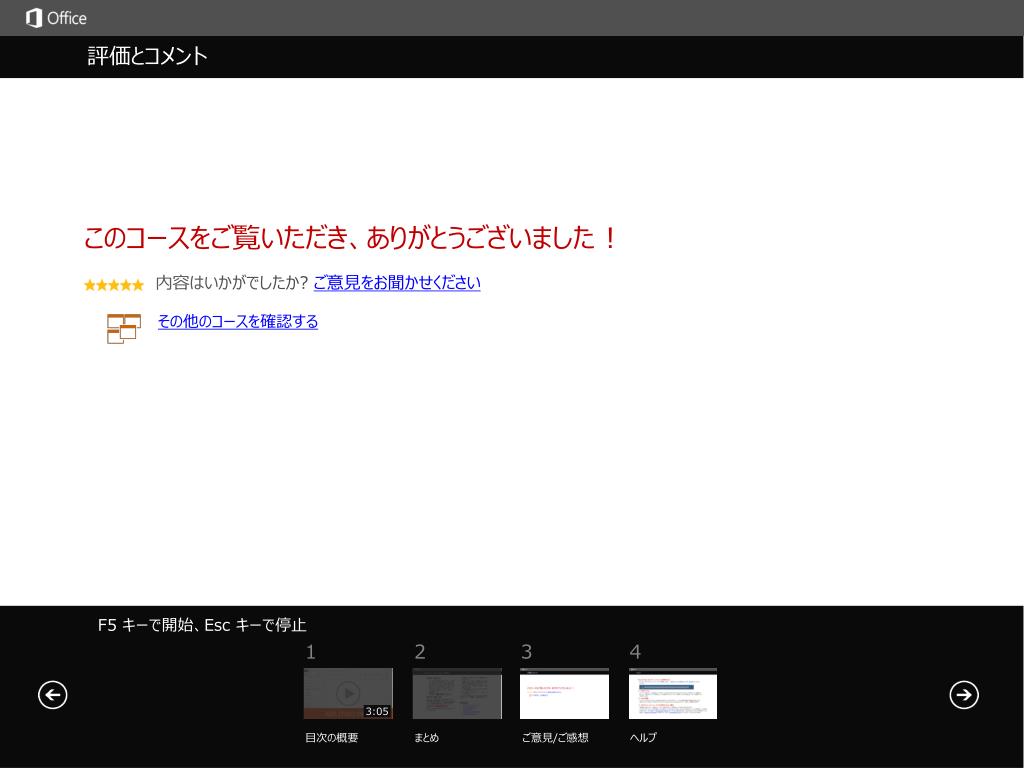Click the Office logo in the header

tap(56, 18)
